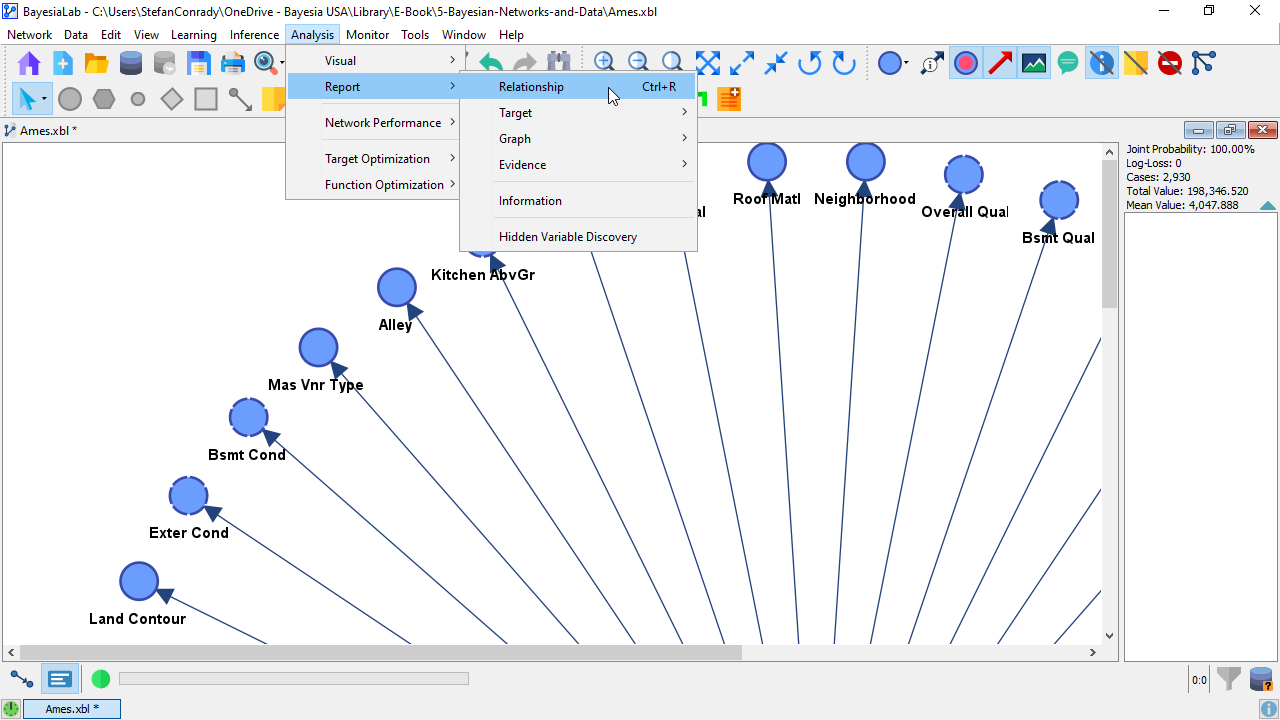Click the Neighborhood node circle

point(865,162)
